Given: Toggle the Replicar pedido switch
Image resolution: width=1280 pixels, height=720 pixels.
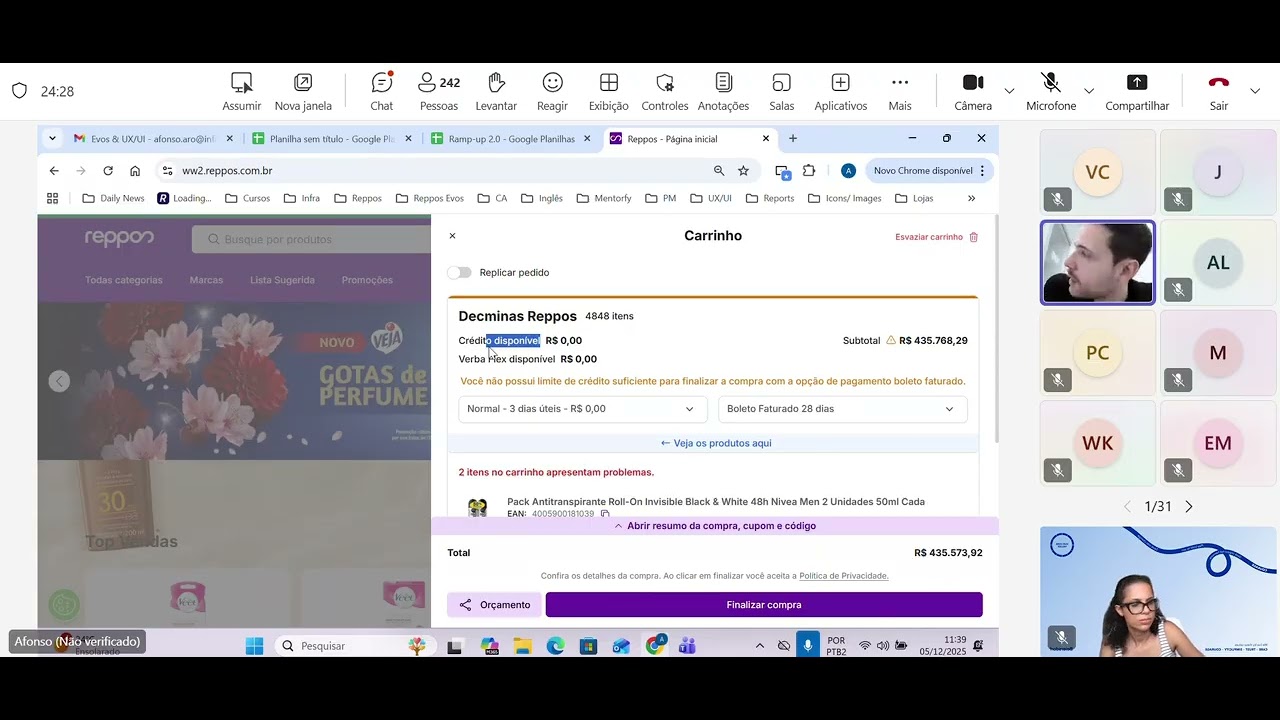Looking at the screenshot, I should [459, 272].
